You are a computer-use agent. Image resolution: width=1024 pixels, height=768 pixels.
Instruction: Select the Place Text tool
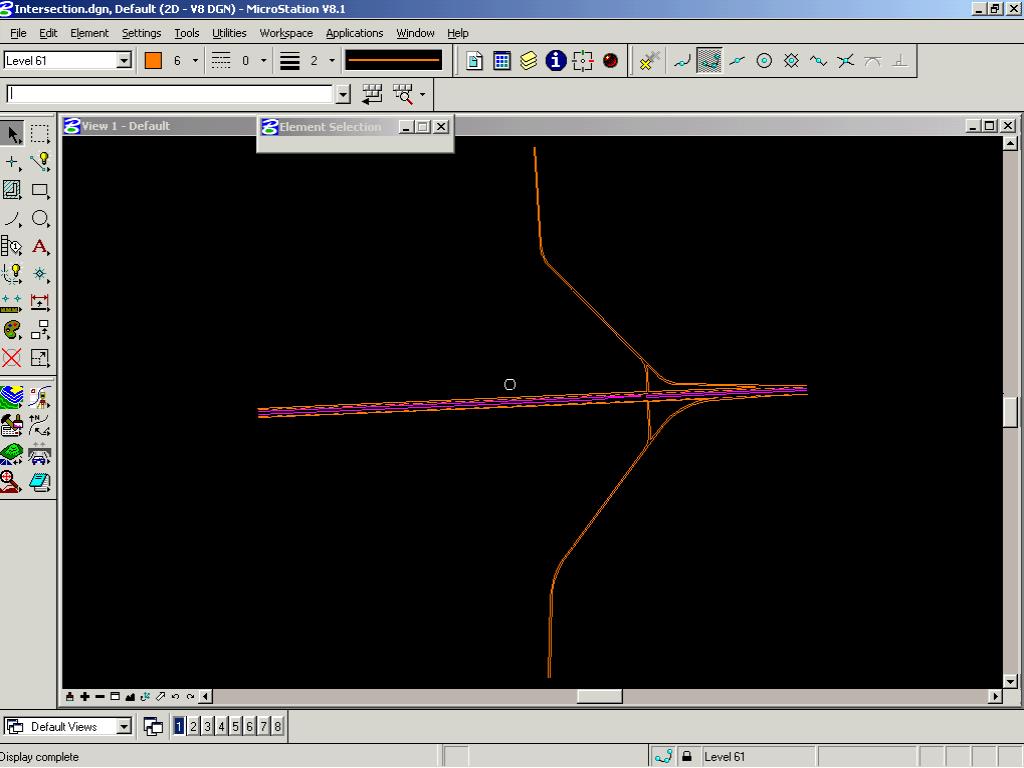tap(40, 246)
